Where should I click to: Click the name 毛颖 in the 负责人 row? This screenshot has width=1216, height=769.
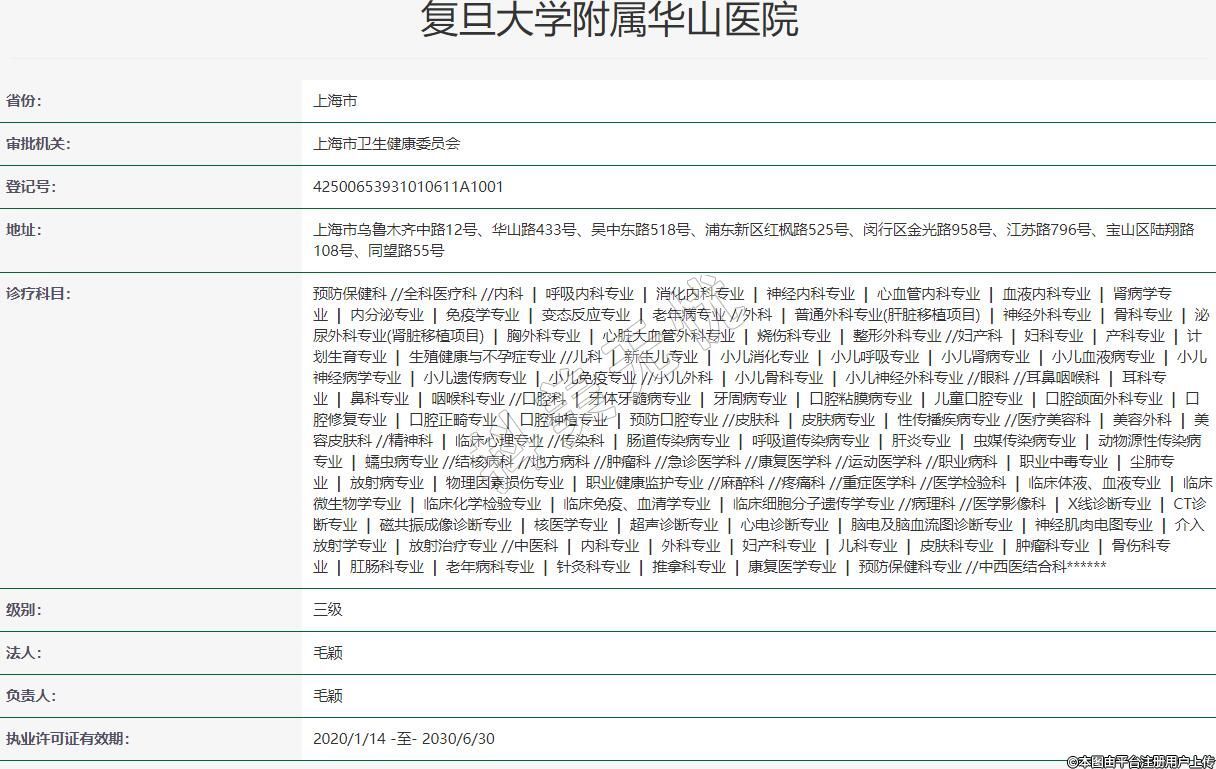(x=328, y=696)
